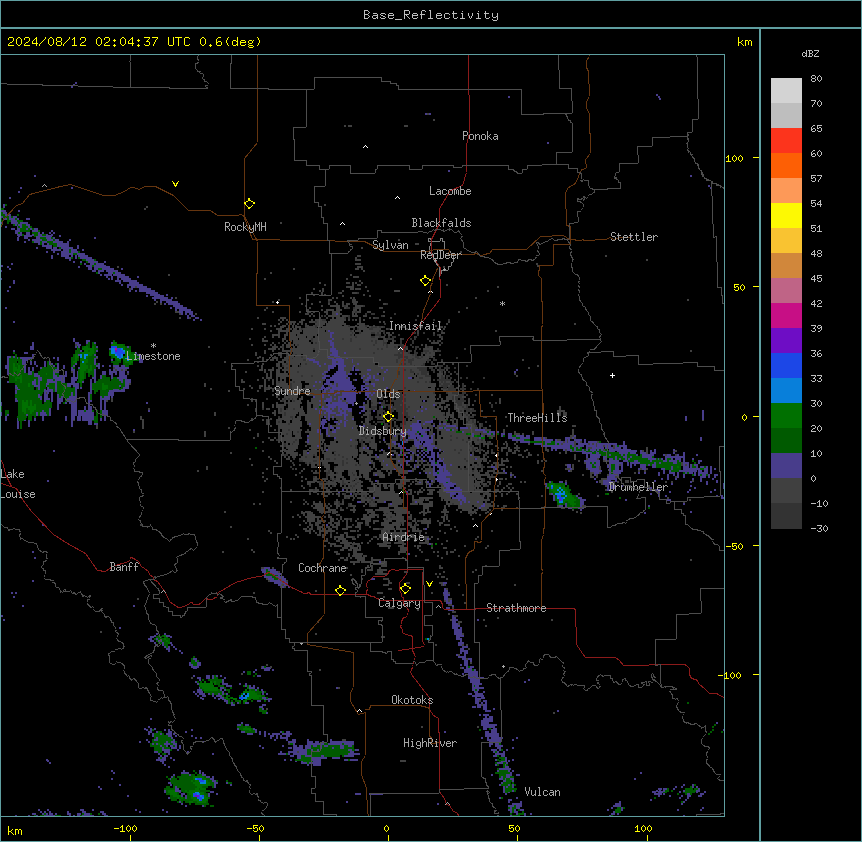Viewport: 862px width, 842px height.
Task: Click the Stettler label
Action: point(634,237)
